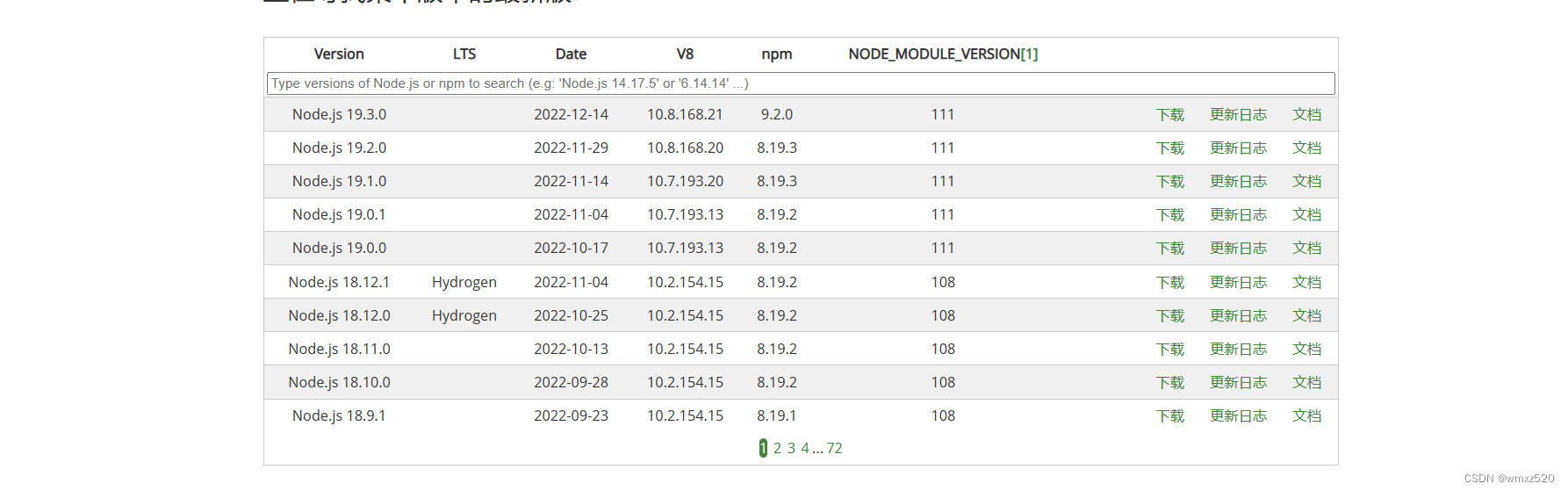Select the Node.js 19.3.0 version cell
The height and width of the screenshot is (491, 1568).
339,115
